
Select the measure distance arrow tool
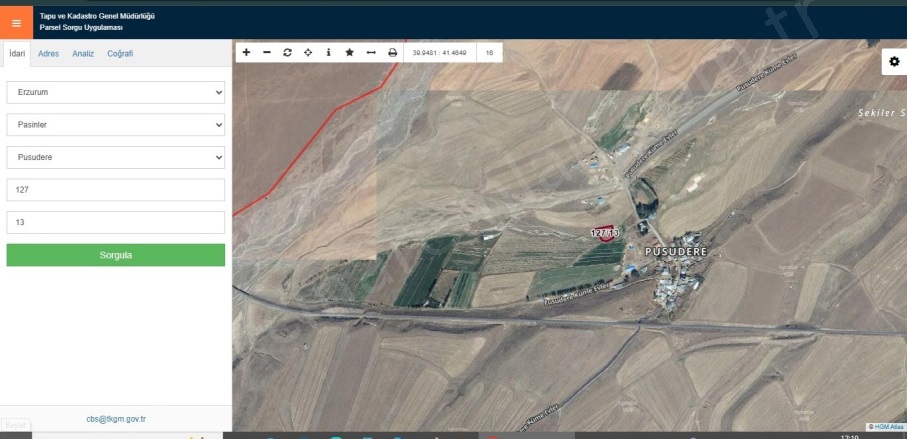point(371,52)
